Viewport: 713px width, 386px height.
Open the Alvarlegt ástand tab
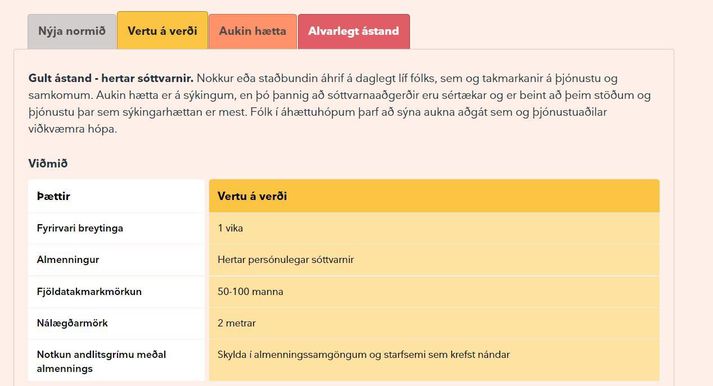(354, 31)
